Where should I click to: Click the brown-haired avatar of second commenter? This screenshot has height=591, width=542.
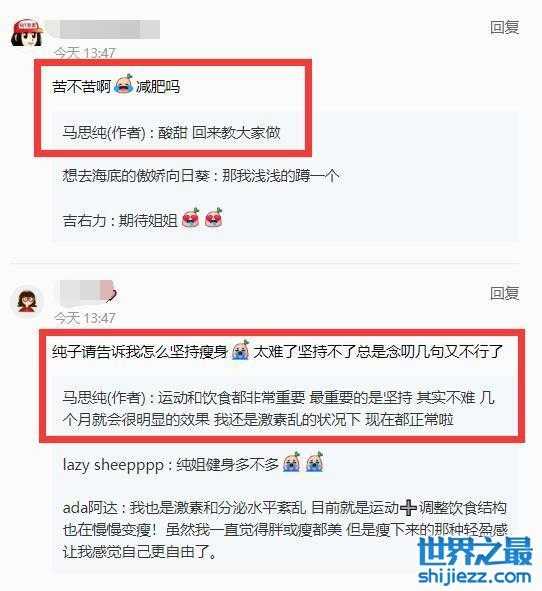[x=26, y=301]
